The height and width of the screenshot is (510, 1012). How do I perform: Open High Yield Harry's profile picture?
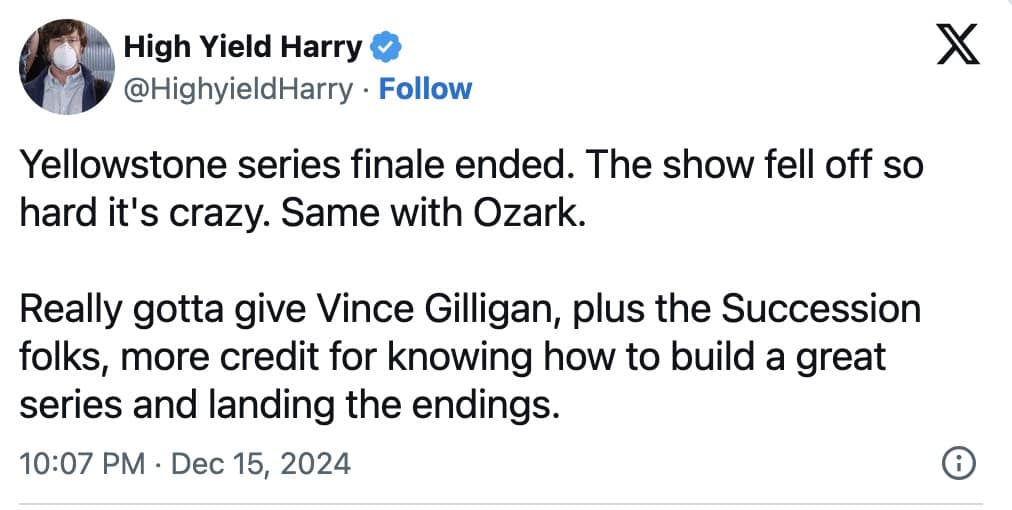tap(65, 66)
